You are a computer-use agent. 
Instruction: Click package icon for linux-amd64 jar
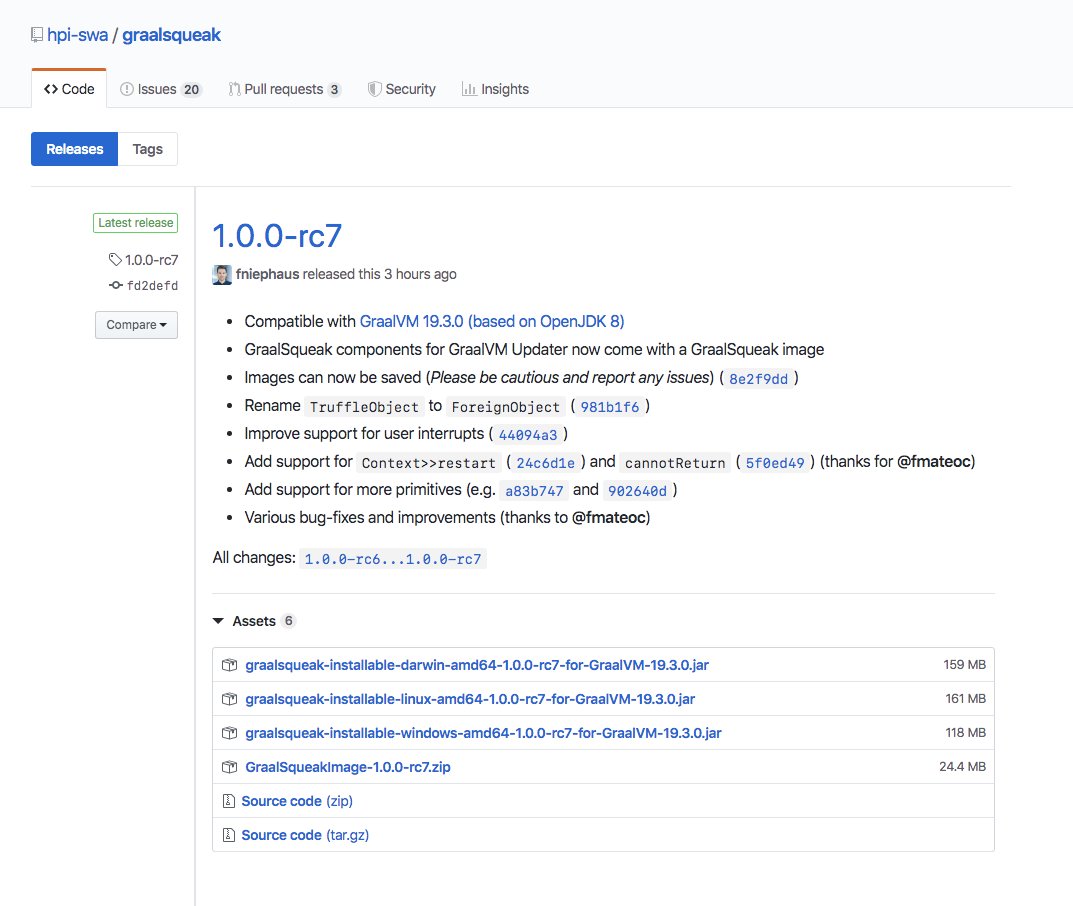click(x=229, y=699)
